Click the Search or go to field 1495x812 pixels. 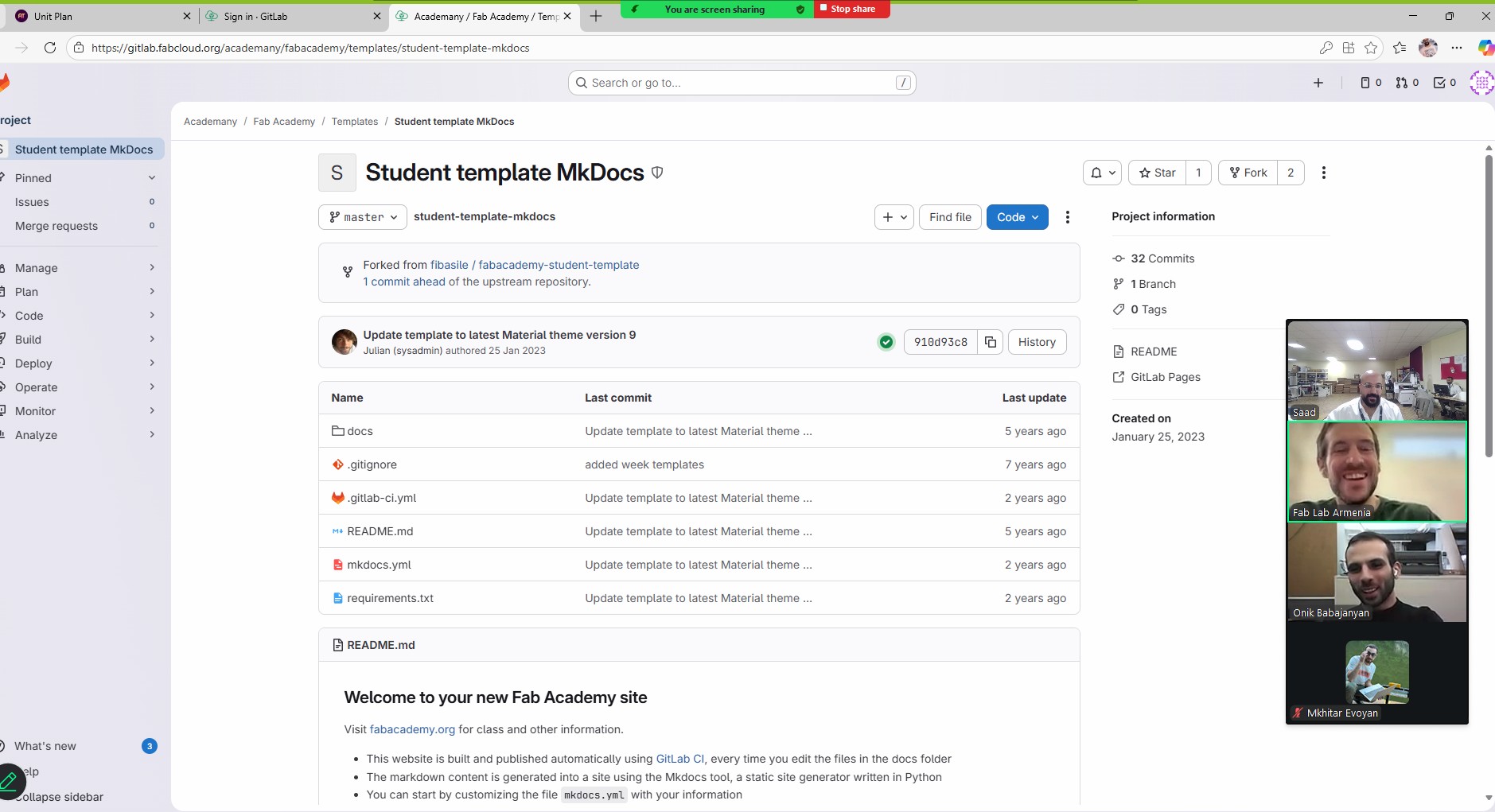click(x=742, y=83)
